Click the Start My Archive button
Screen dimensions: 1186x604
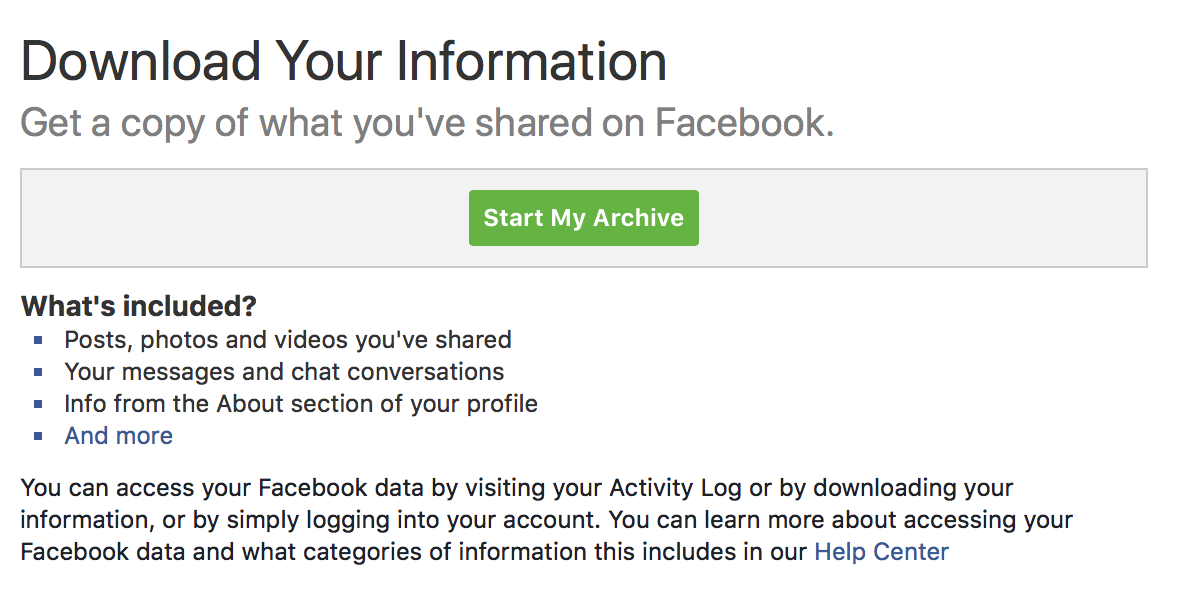(x=583, y=218)
